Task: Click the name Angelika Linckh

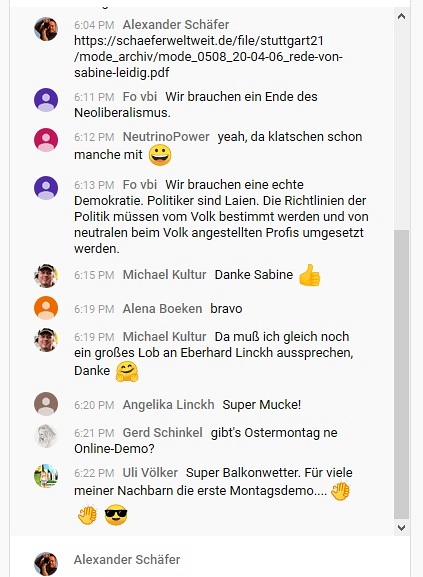Action: coord(168,404)
